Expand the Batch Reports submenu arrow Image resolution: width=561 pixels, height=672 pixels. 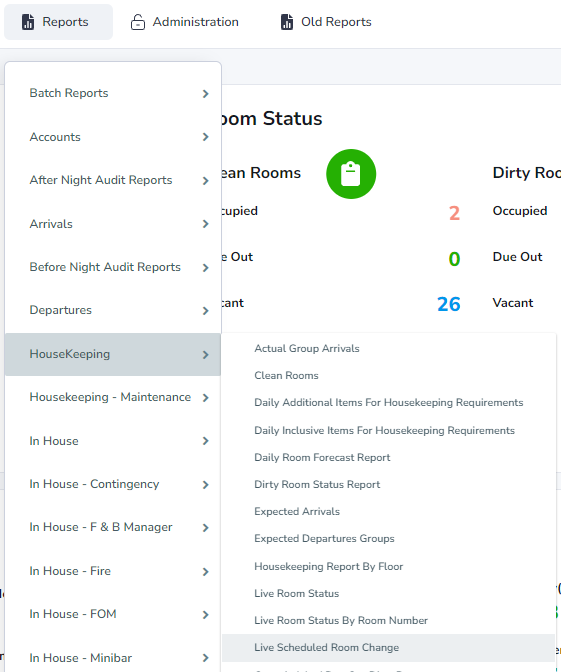[x=206, y=93]
